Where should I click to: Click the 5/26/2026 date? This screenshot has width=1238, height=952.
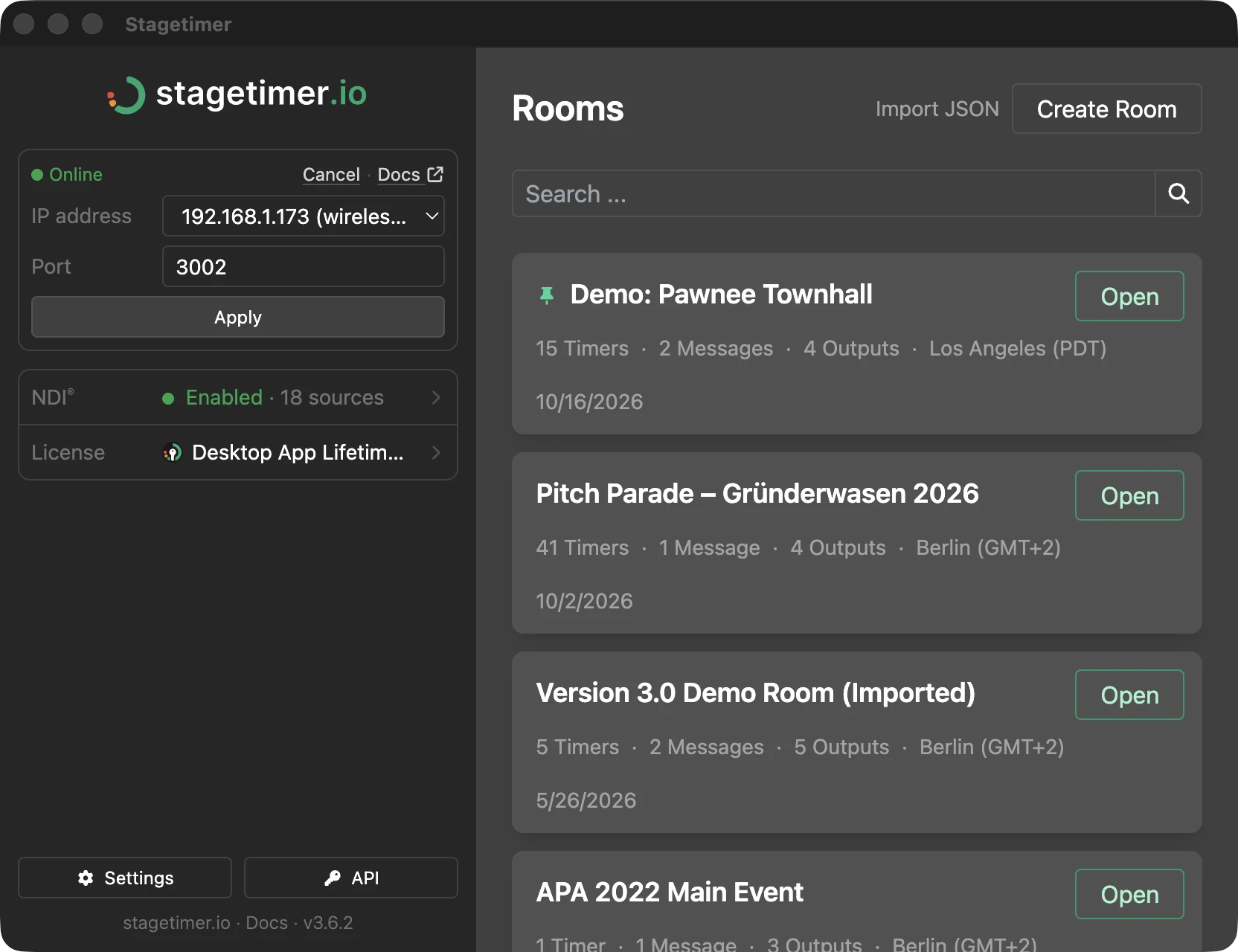click(586, 800)
